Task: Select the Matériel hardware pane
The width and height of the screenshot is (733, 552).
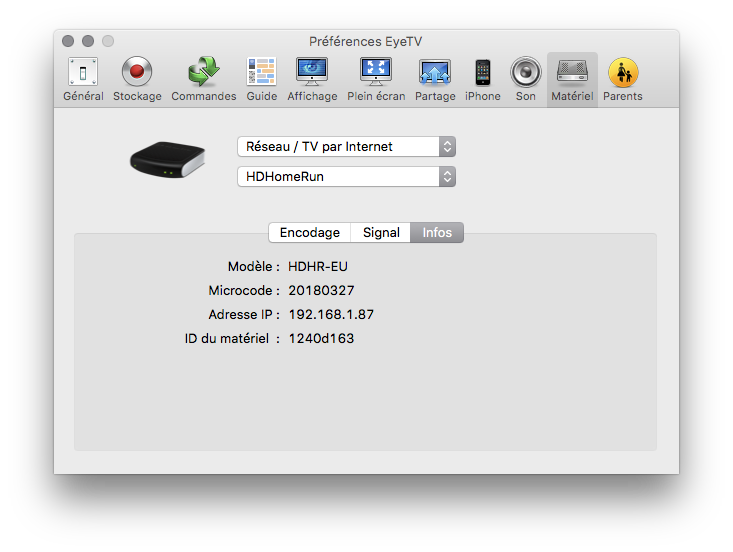Action: click(572, 79)
